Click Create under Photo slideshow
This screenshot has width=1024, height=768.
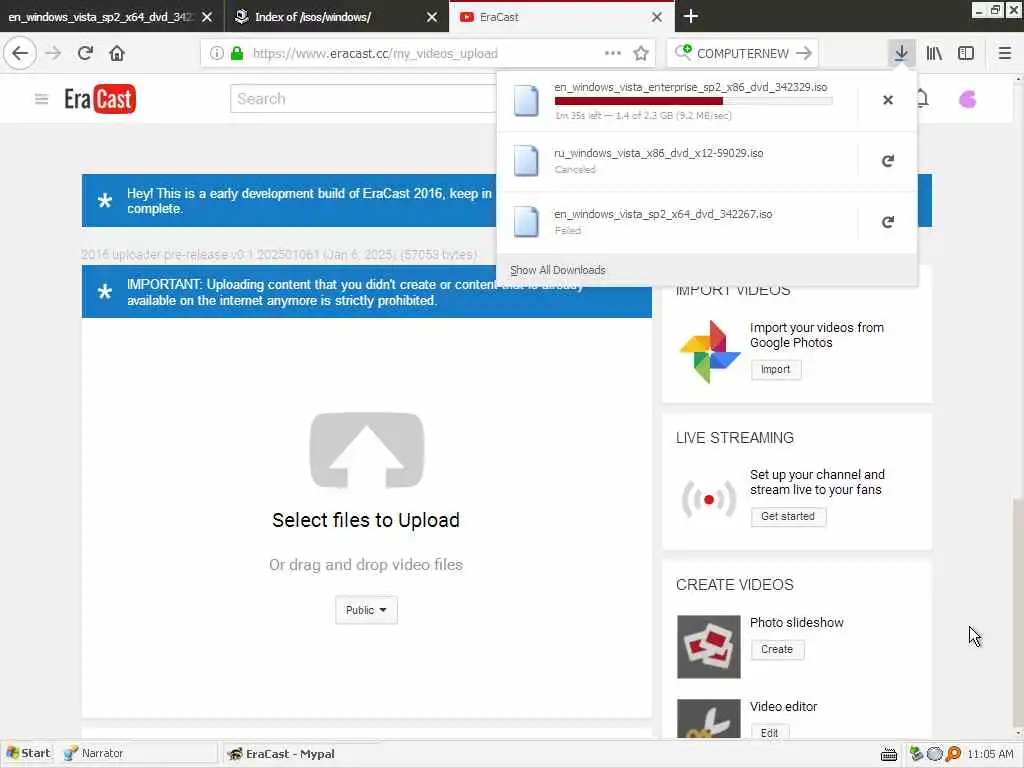tap(776, 650)
